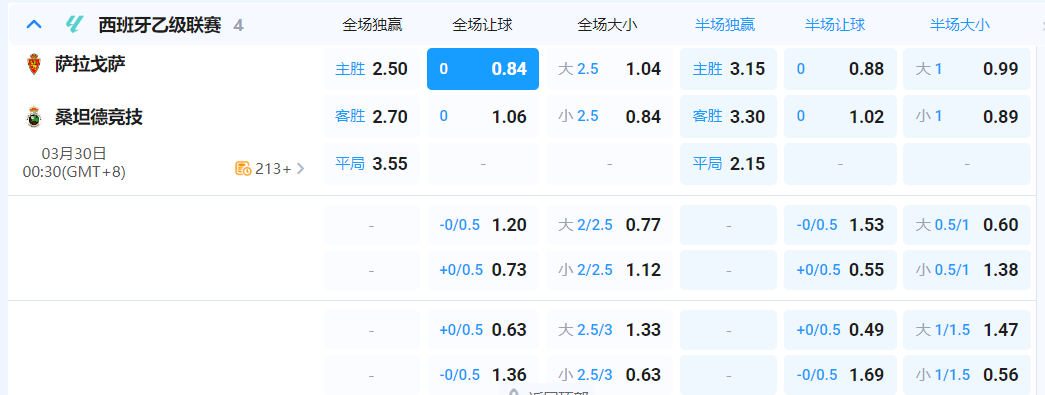Choose handicap -0/0.5 at 1.36
Viewport: 1045px width, 395px height.
pos(483,375)
